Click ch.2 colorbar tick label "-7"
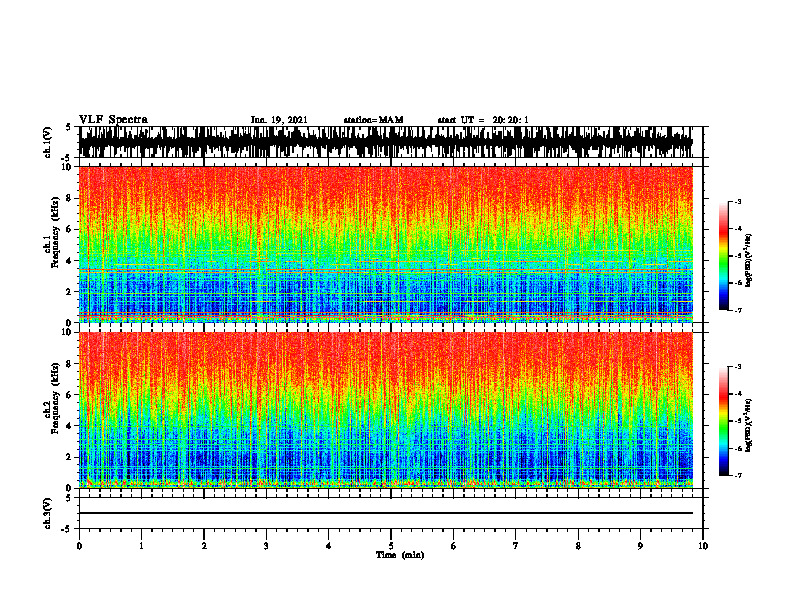Screen dimensions: 792x612 [x=738, y=475]
